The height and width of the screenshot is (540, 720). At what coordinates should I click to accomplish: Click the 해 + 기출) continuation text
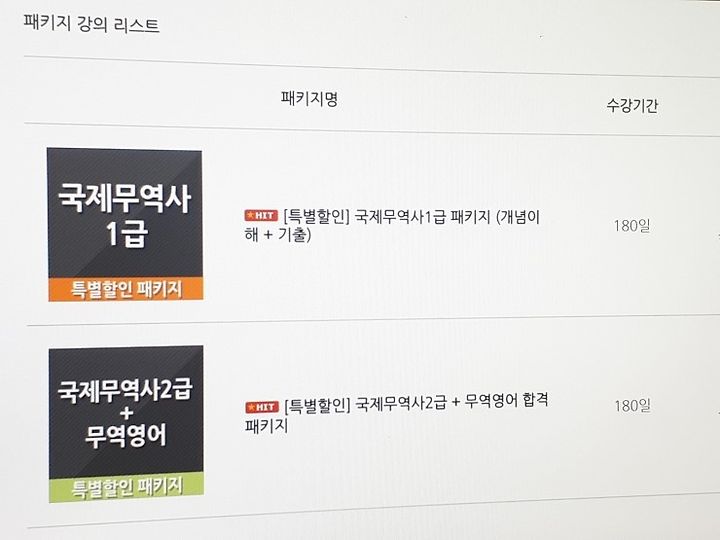(278, 235)
